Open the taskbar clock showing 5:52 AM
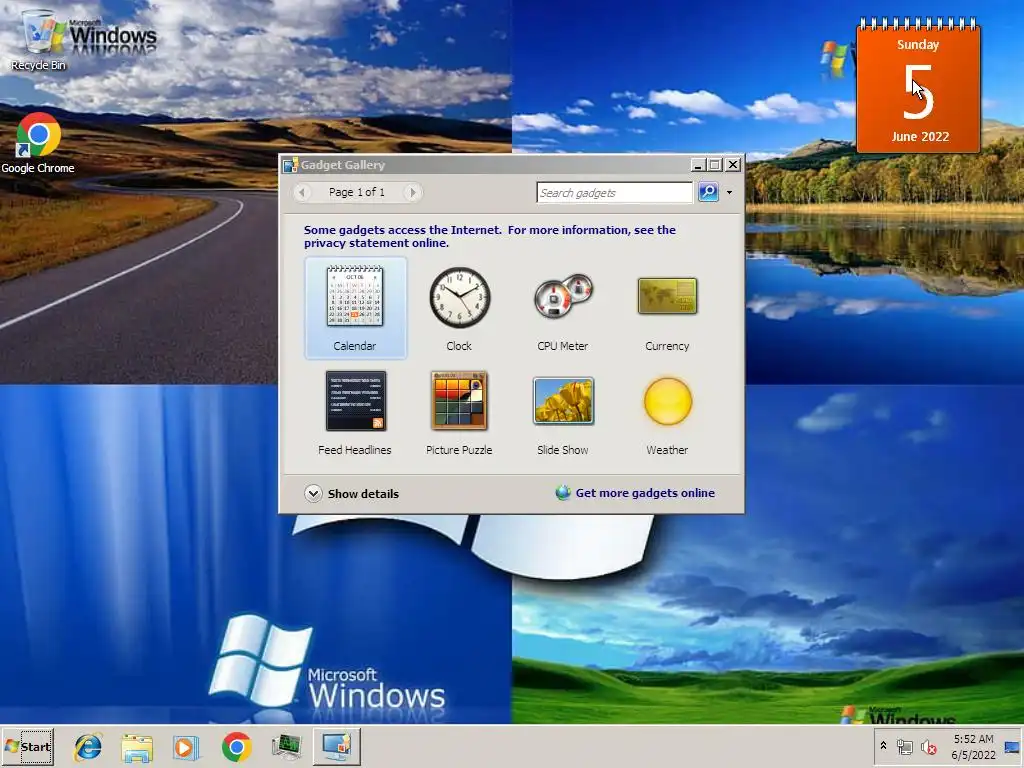The height and width of the screenshot is (768, 1024). (973, 747)
